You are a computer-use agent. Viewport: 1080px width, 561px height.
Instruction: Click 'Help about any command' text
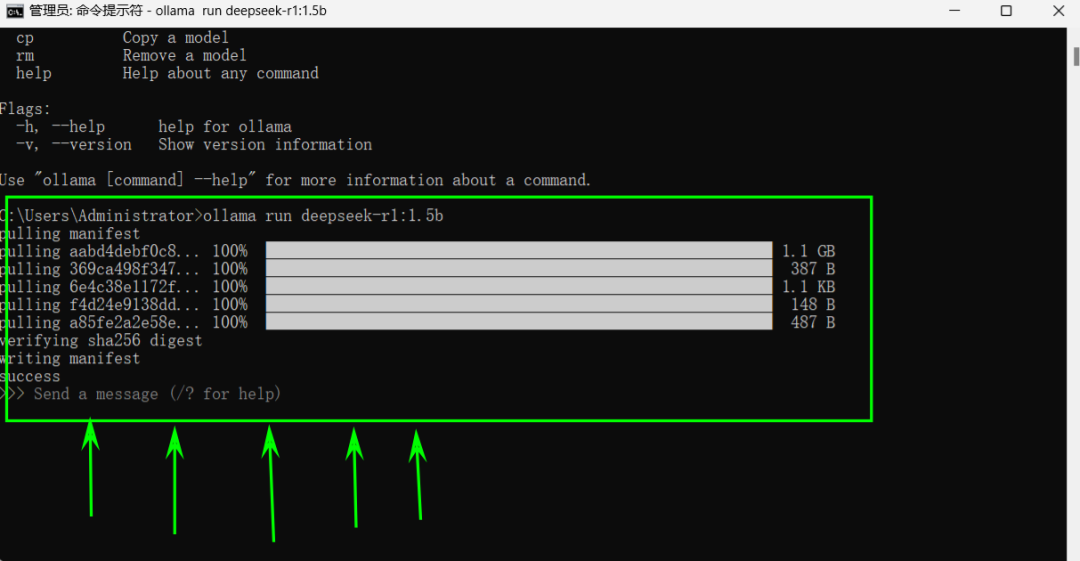[220, 74]
